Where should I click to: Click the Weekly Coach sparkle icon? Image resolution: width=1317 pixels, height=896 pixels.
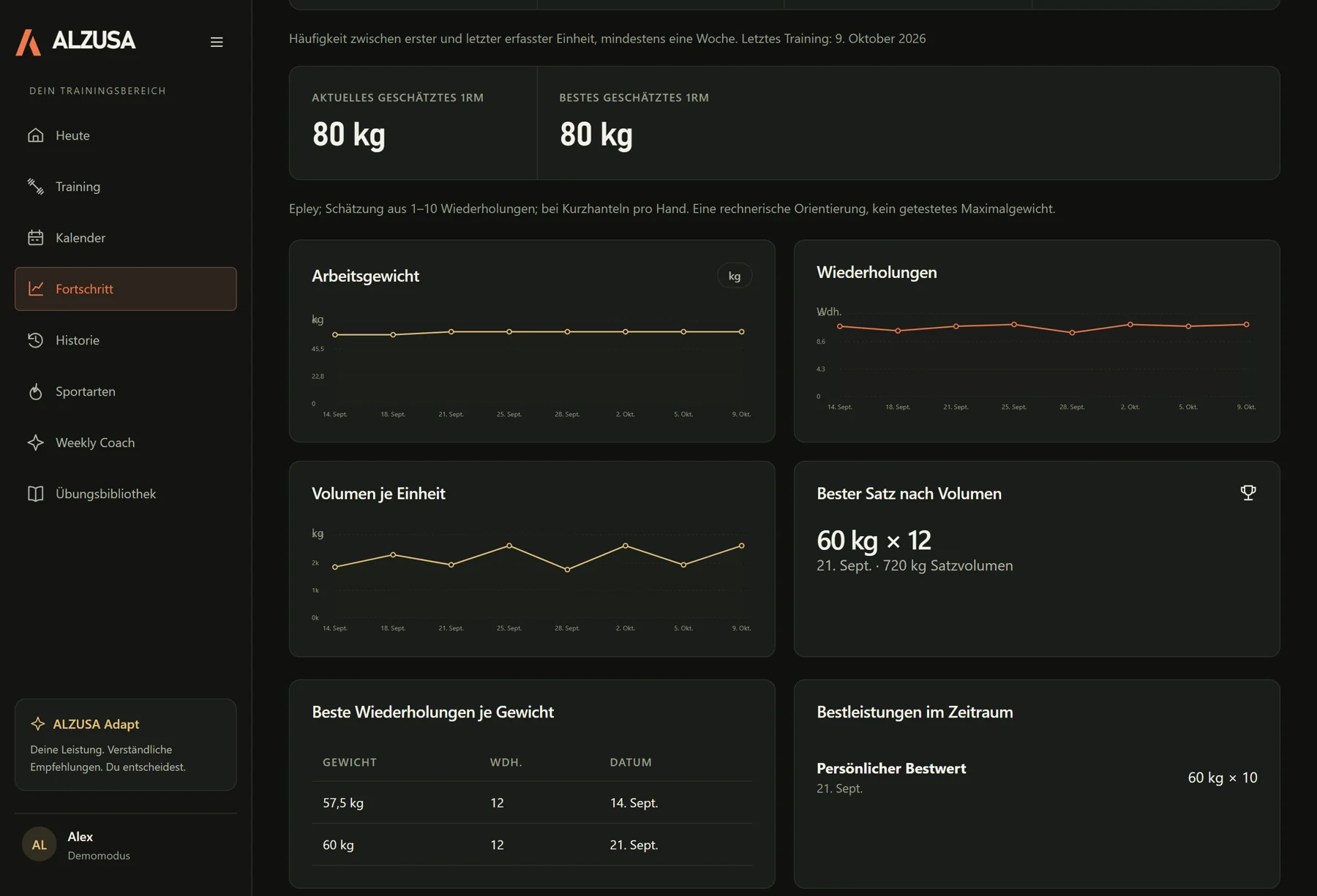[x=36, y=443]
